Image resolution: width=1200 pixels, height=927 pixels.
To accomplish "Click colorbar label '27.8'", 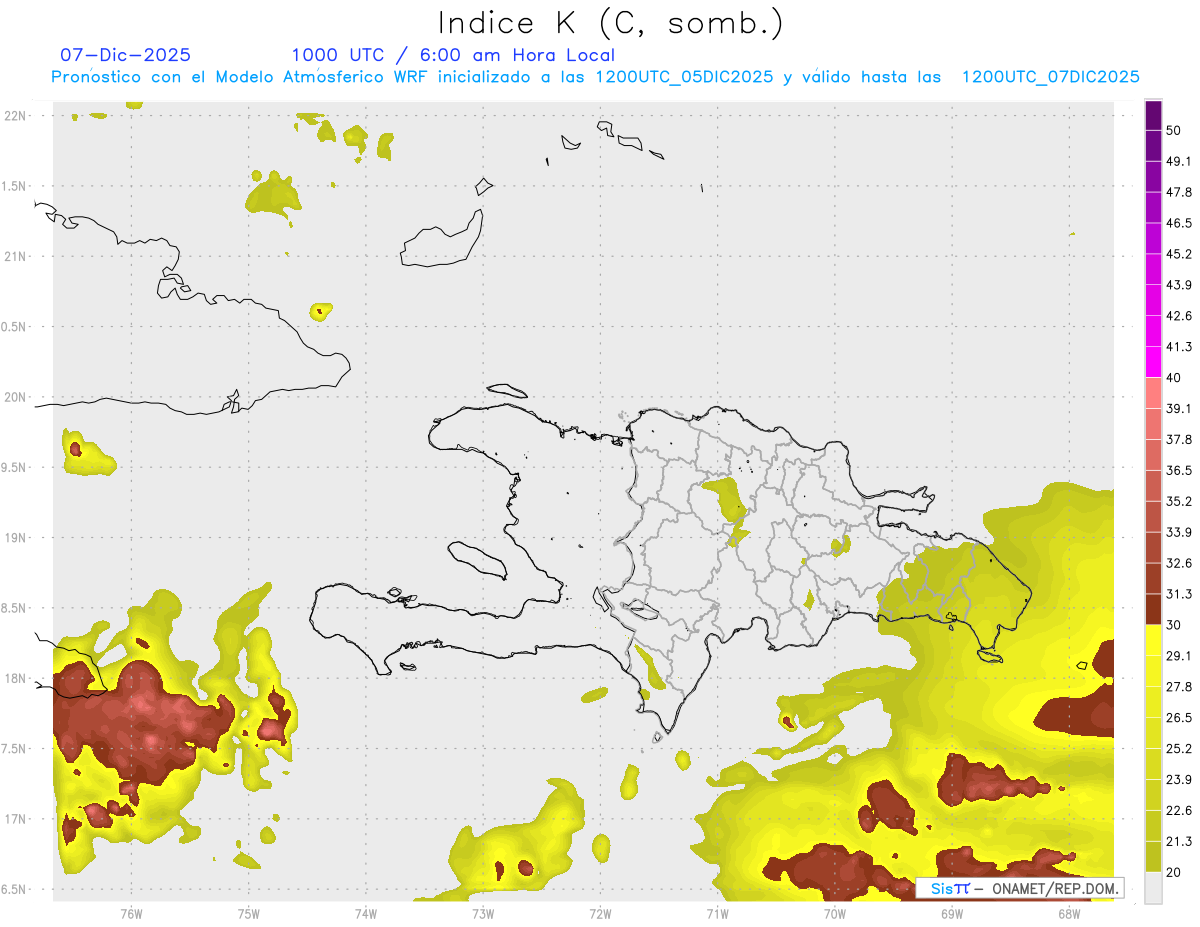I will point(1179,687).
